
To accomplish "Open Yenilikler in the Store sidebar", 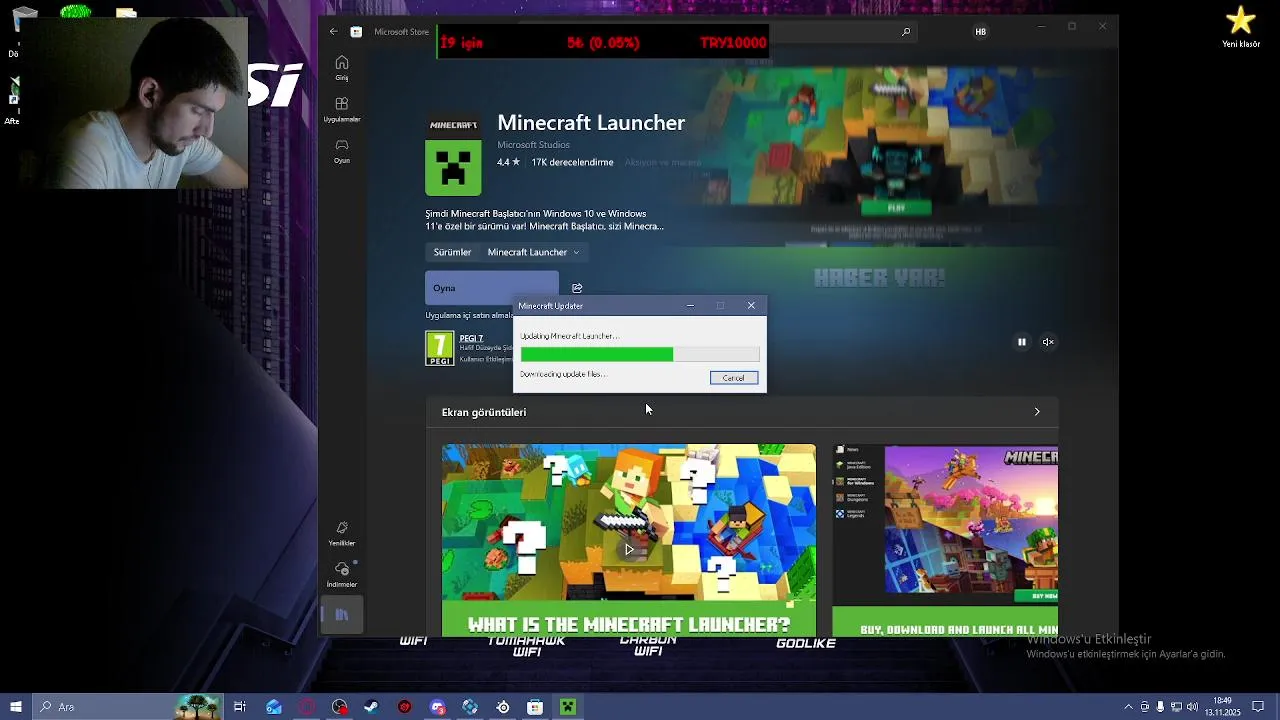I will coord(342,533).
